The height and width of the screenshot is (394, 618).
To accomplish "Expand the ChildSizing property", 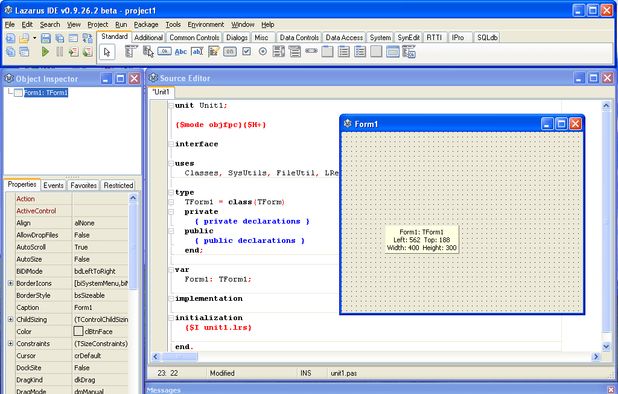I will 11,320.
